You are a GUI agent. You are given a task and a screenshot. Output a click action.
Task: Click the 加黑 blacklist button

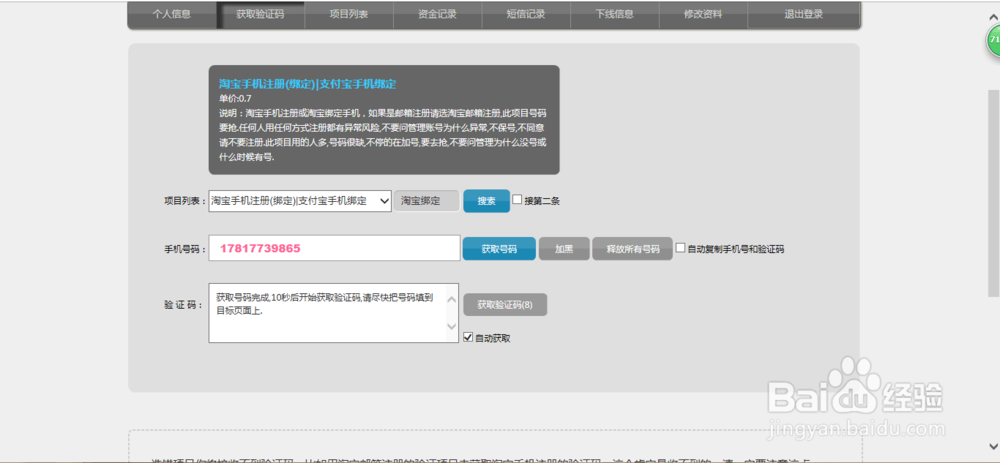564,249
